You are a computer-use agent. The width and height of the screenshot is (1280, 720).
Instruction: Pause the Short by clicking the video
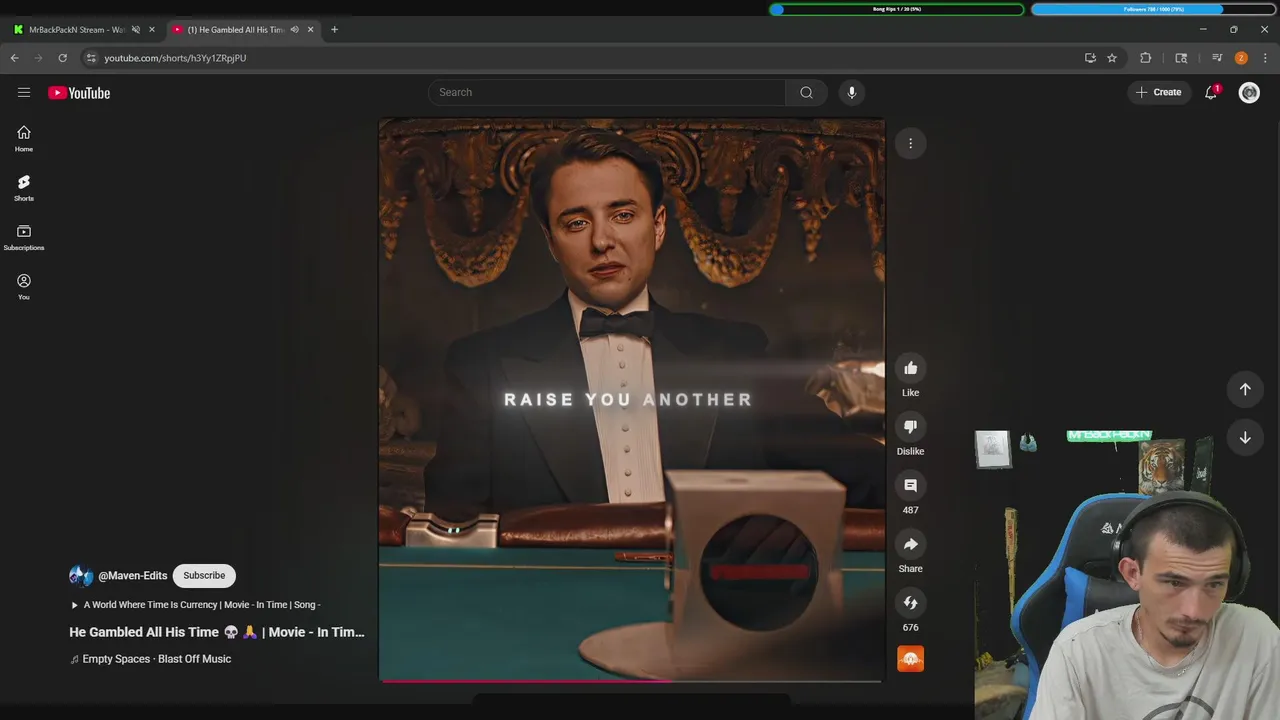tap(631, 400)
